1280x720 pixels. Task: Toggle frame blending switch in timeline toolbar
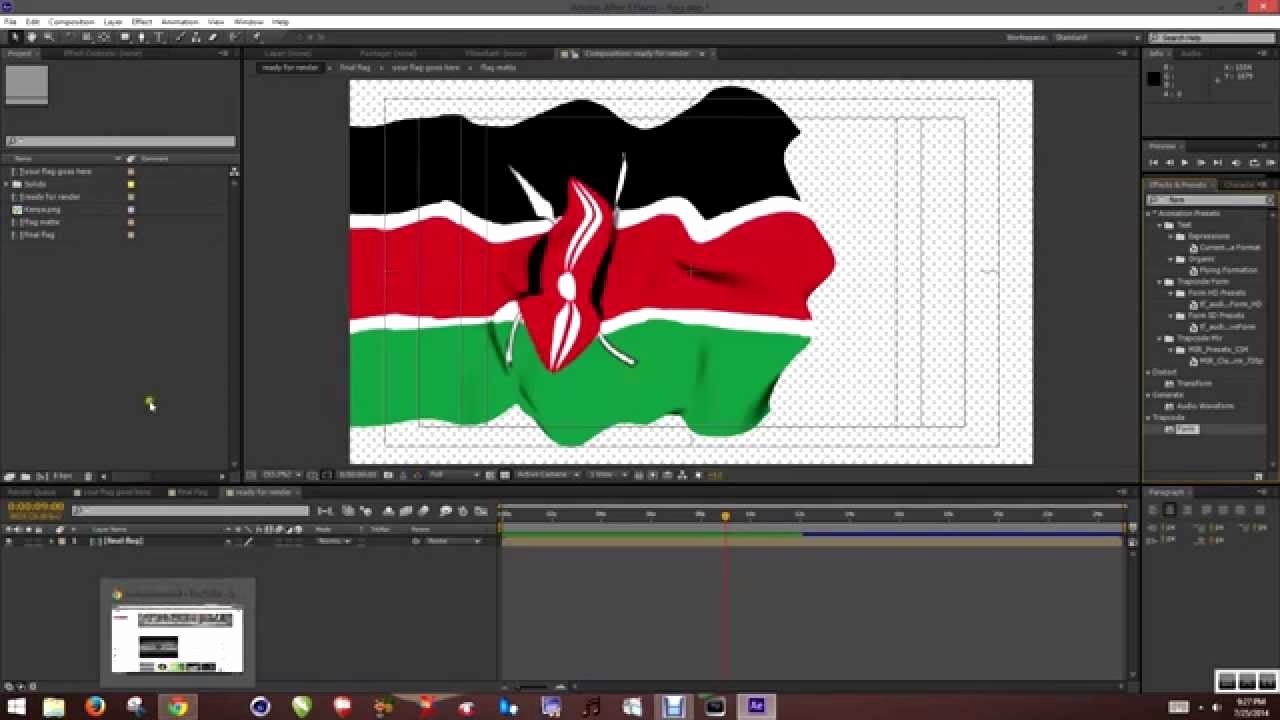tap(406, 511)
